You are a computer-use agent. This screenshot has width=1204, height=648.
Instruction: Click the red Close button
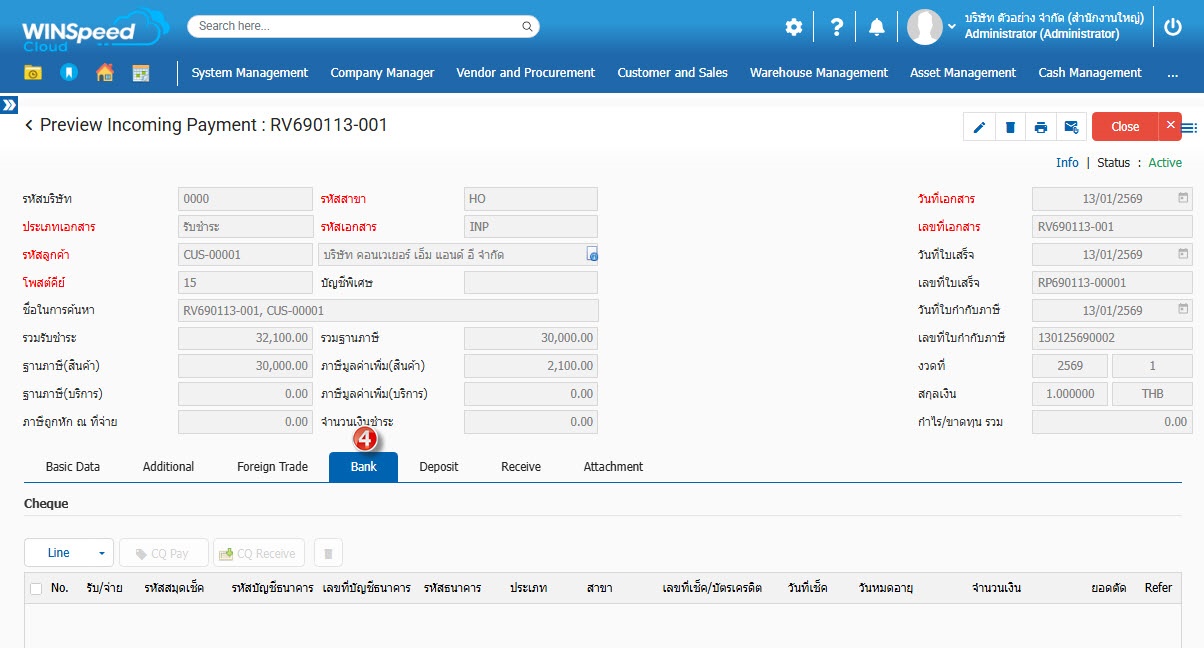click(x=1125, y=127)
